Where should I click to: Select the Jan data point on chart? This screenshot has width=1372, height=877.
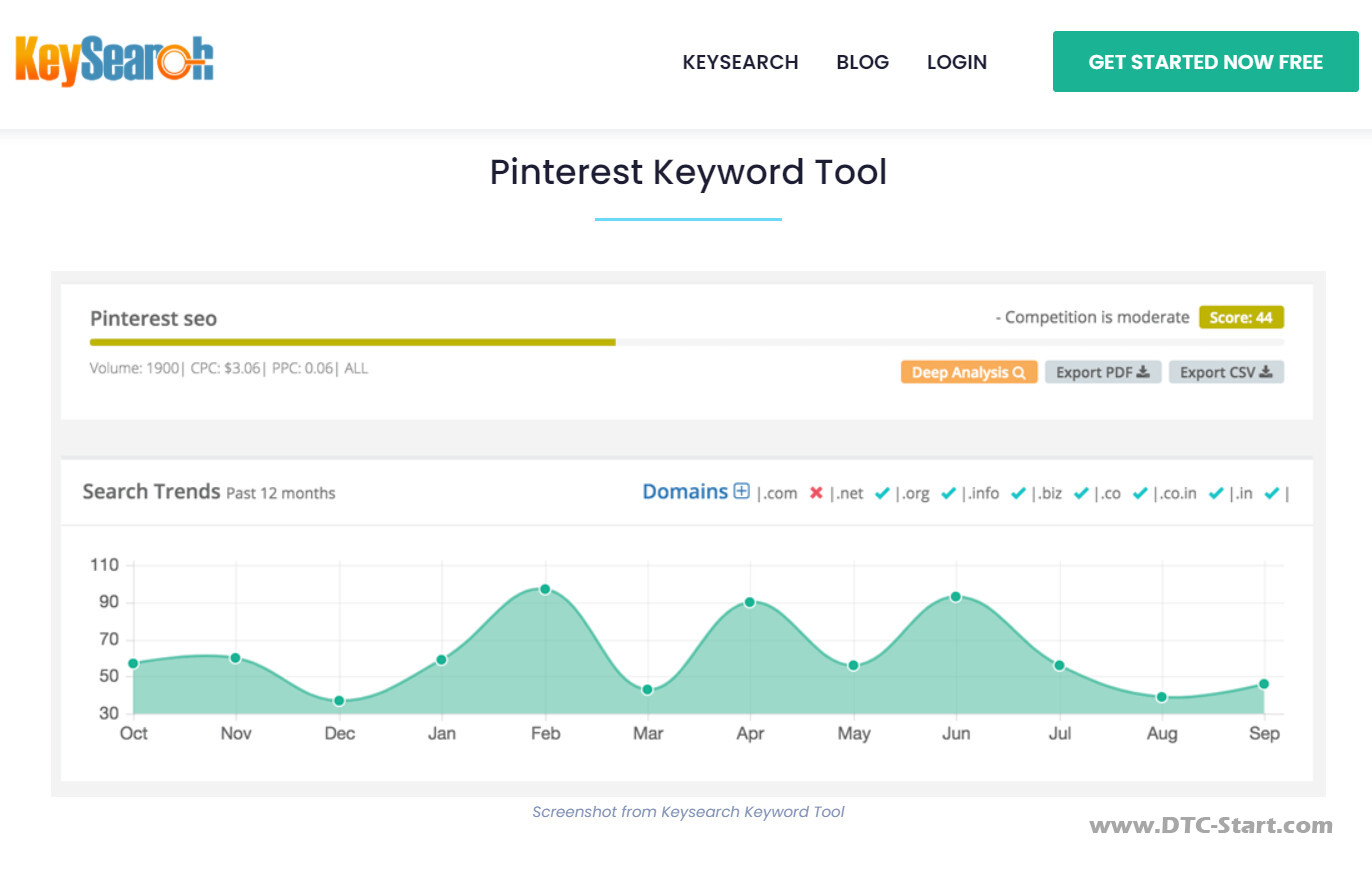441,659
